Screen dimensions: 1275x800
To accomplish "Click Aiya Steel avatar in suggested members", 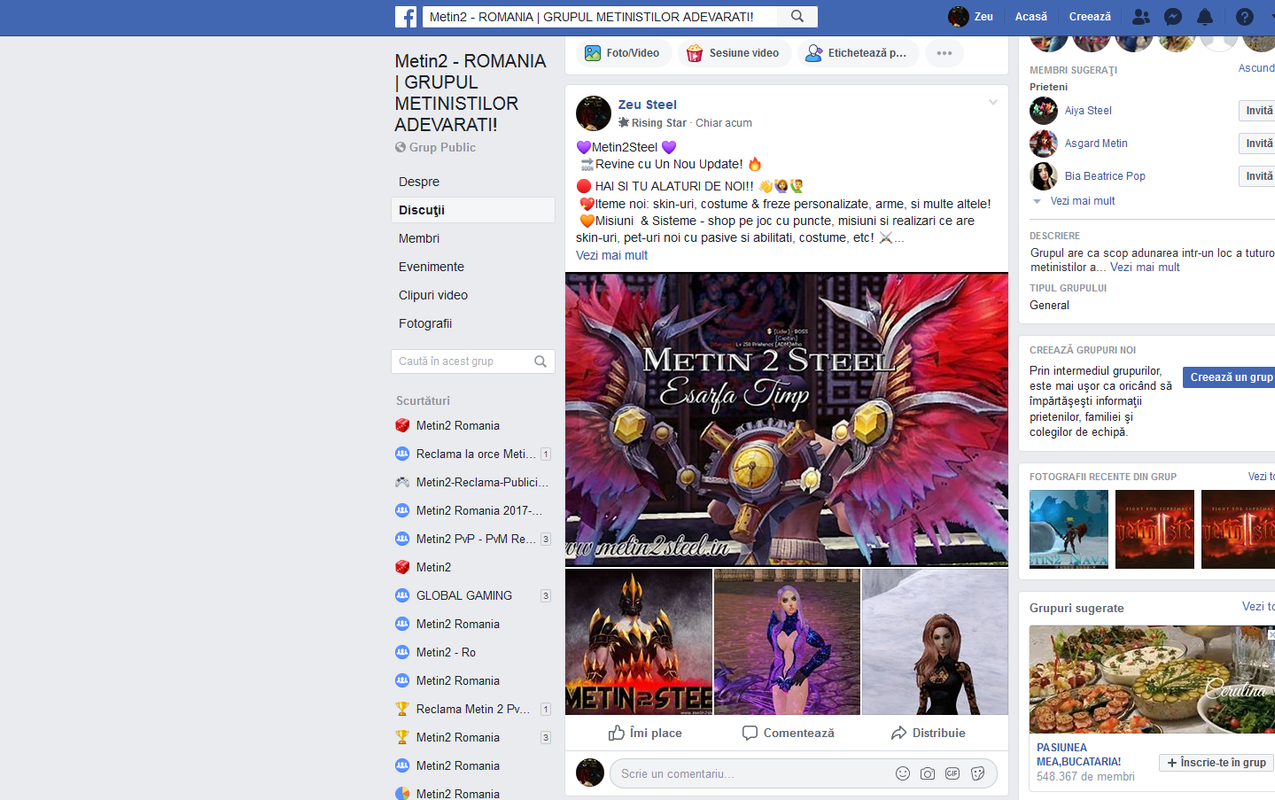I will pyautogui.click(x=1043, y=111).
